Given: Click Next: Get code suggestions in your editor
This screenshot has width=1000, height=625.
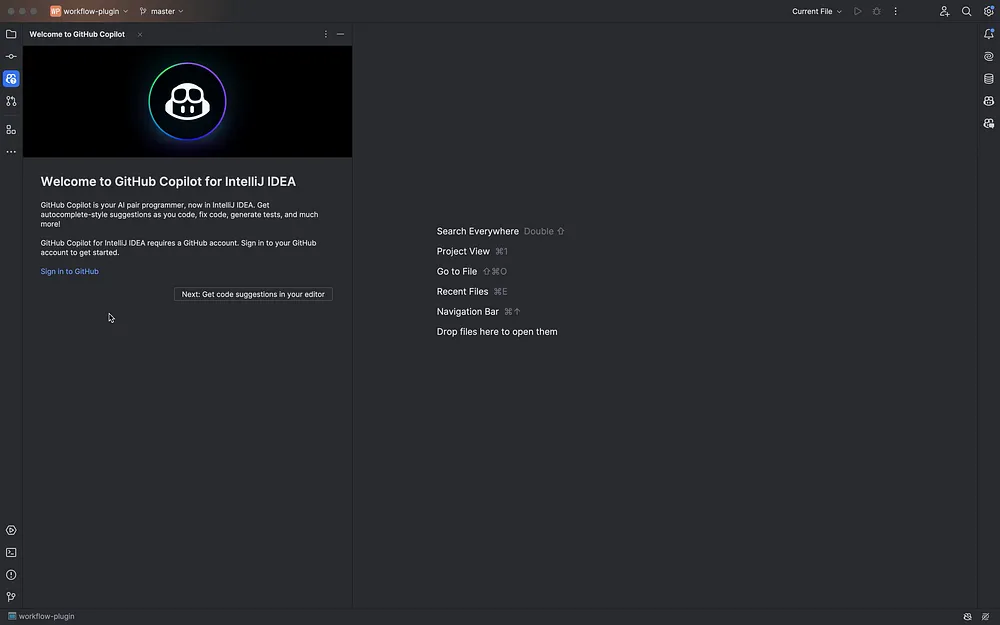Looking at the screenshot, I should tap(253, 294).
